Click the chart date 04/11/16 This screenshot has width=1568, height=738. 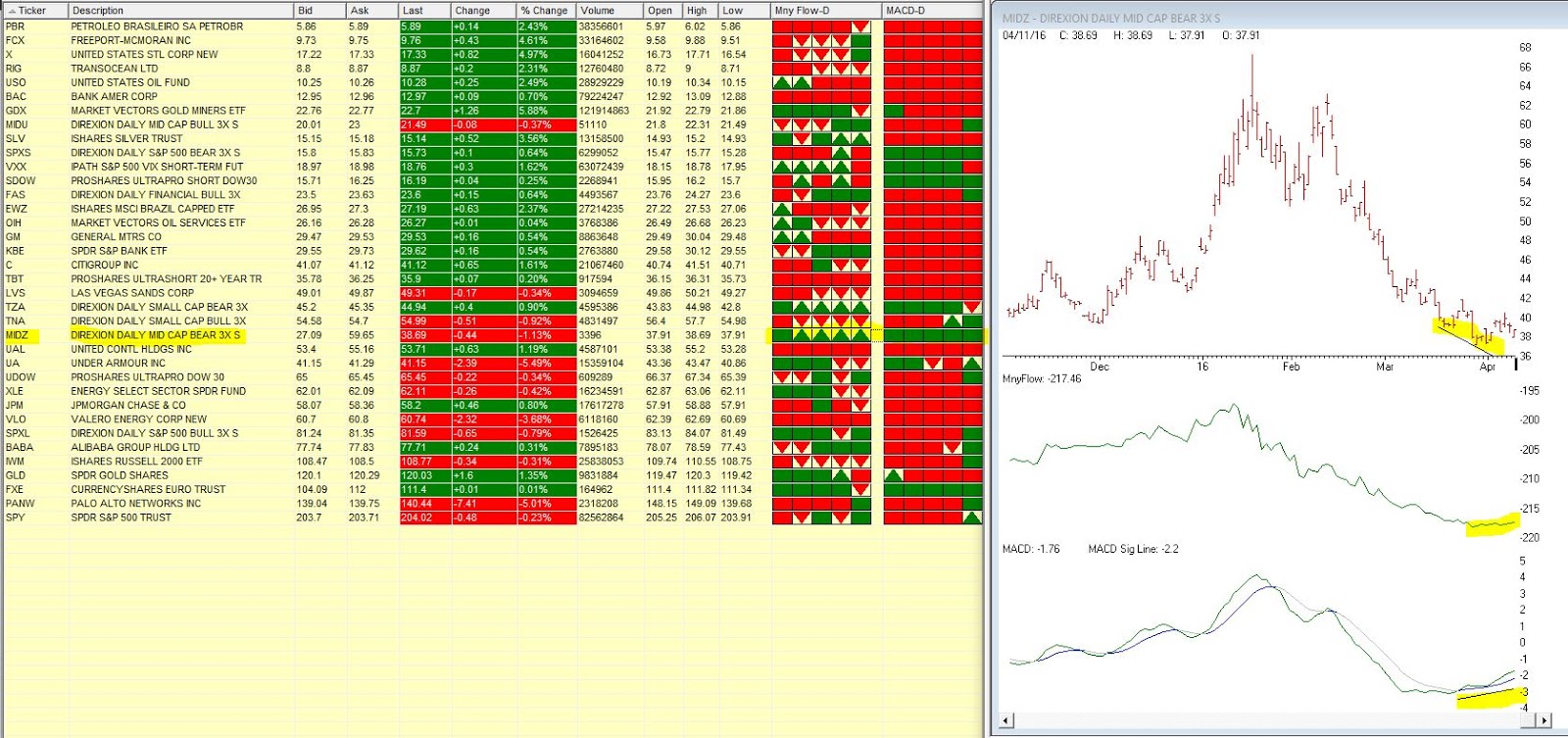click(1024, 35)
